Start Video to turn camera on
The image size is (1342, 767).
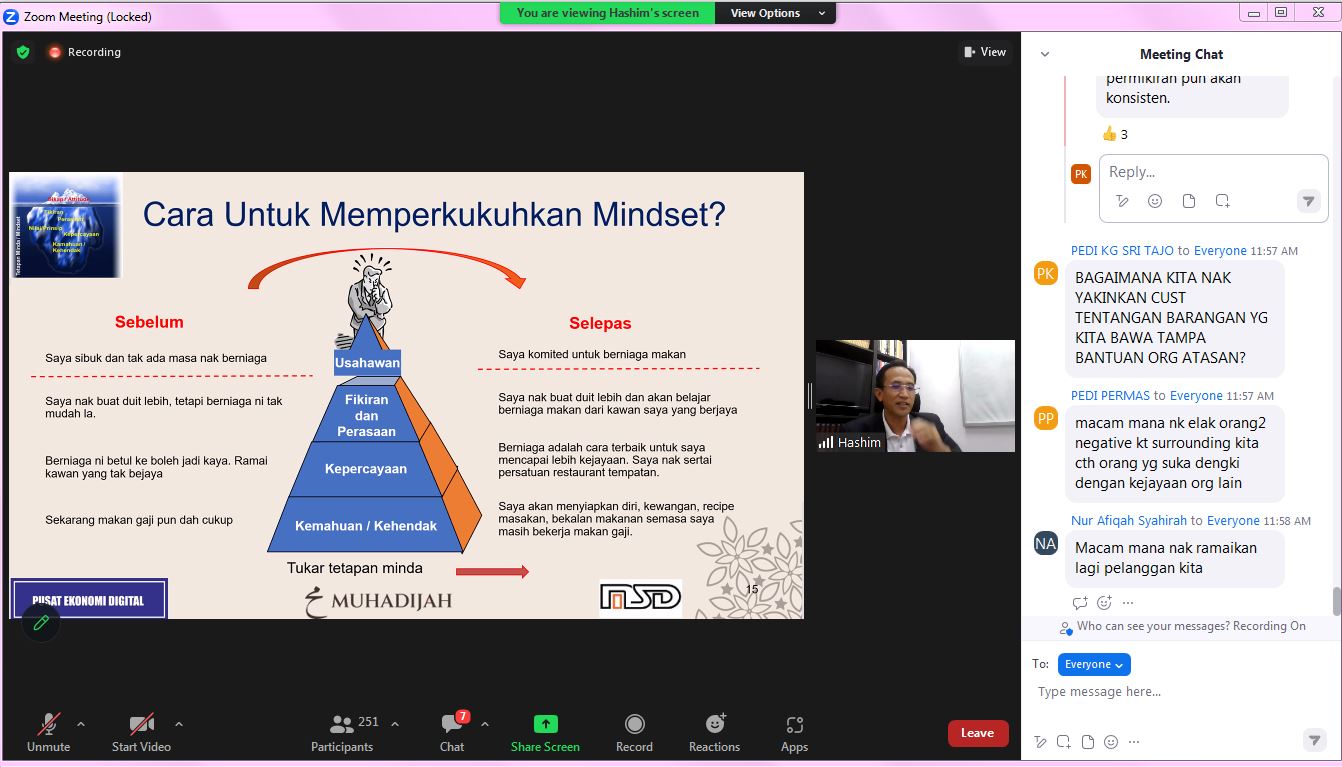coord(141,731)
